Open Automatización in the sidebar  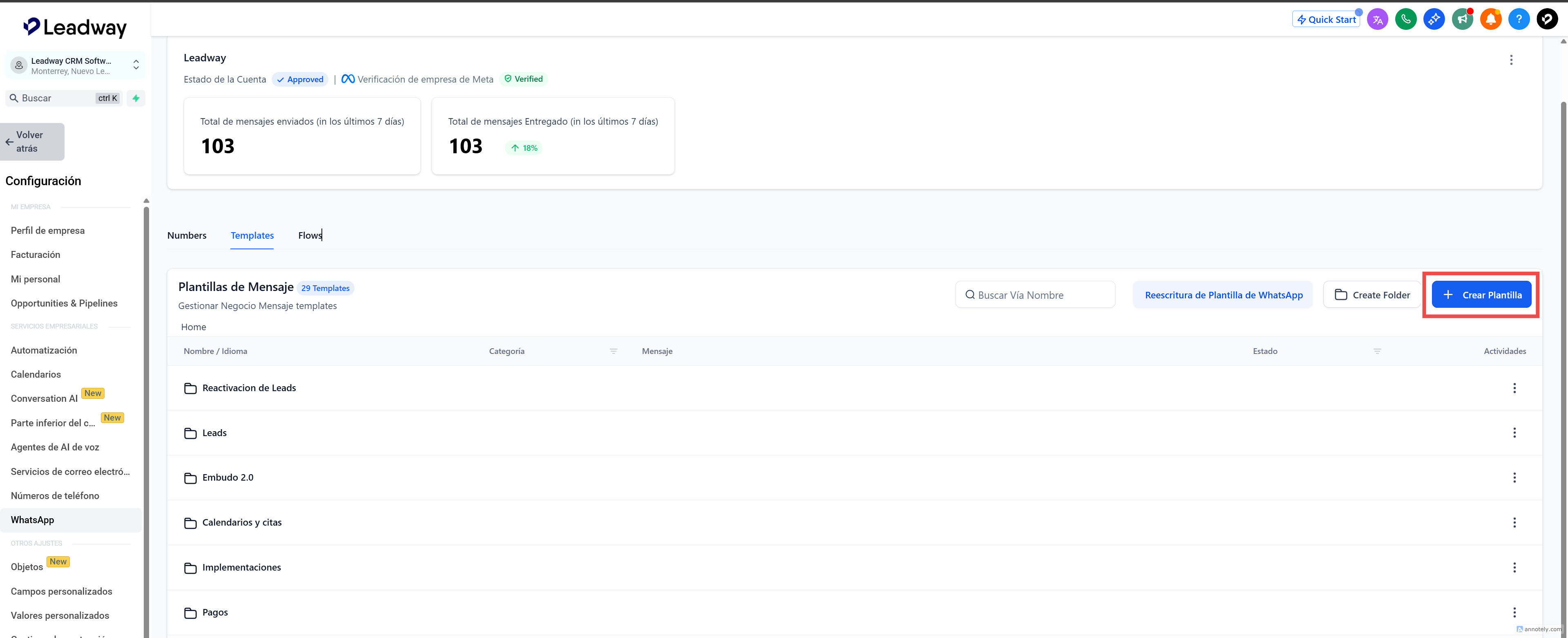tap(44, 350)
